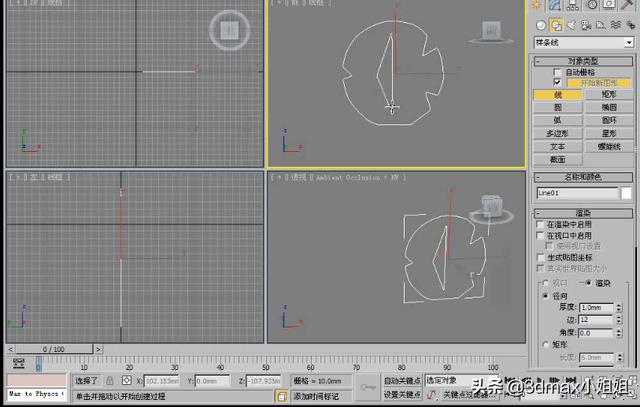Click the 设置关键点 set key button
Viewport: 640px width, 407px height.
pos(402,395)
